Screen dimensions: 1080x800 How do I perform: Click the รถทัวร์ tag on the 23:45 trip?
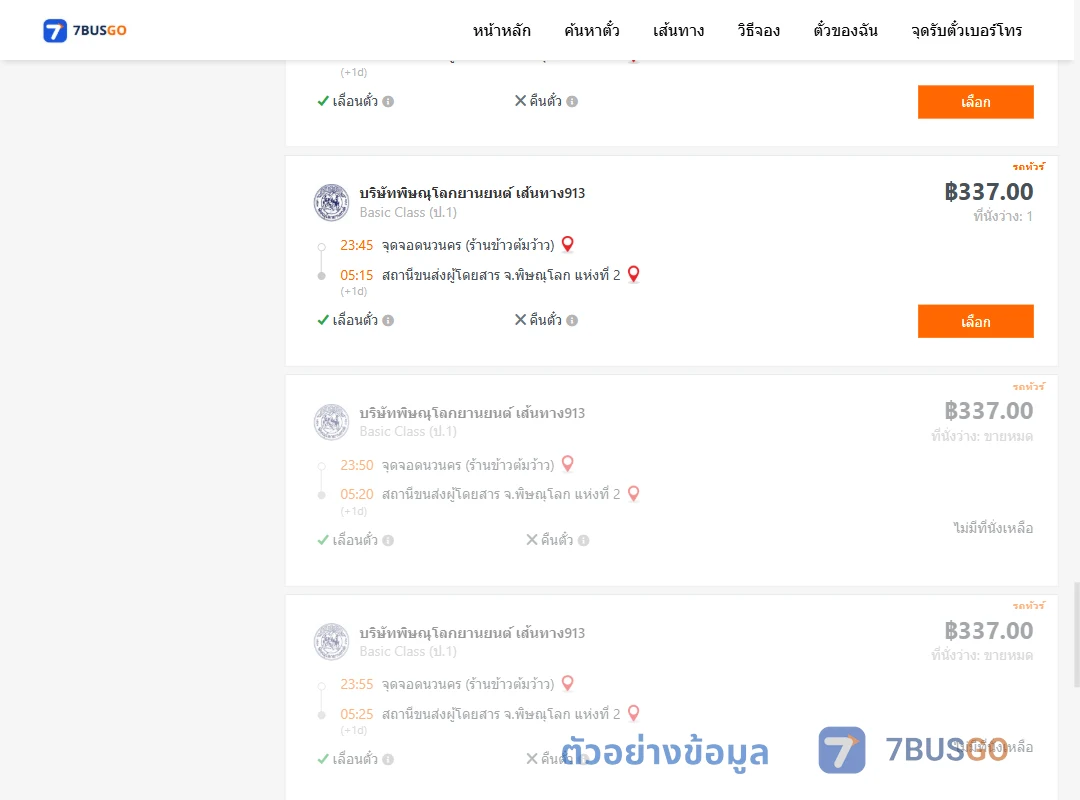click(1028, 167)
